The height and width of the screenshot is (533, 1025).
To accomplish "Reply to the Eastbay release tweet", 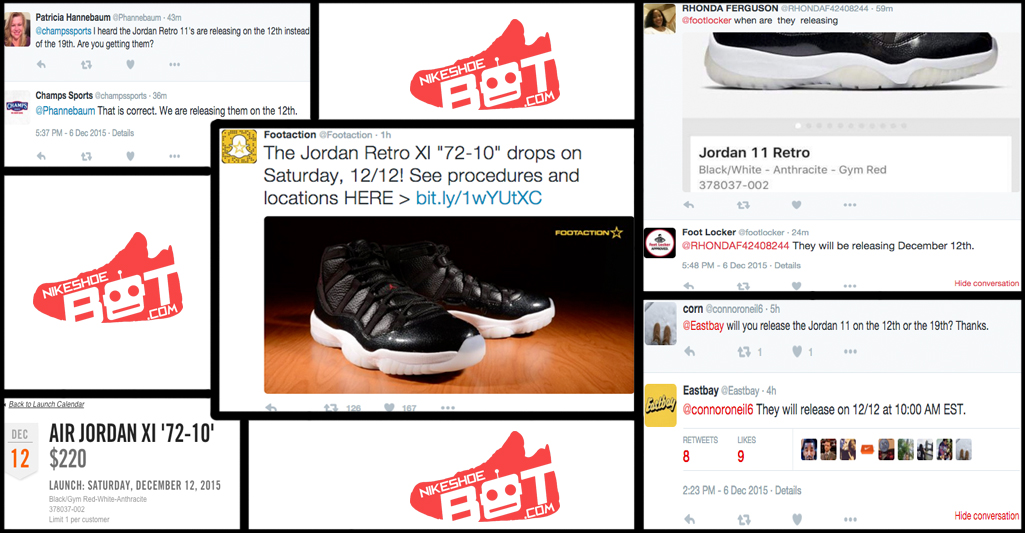I will (x=690, y=519).
